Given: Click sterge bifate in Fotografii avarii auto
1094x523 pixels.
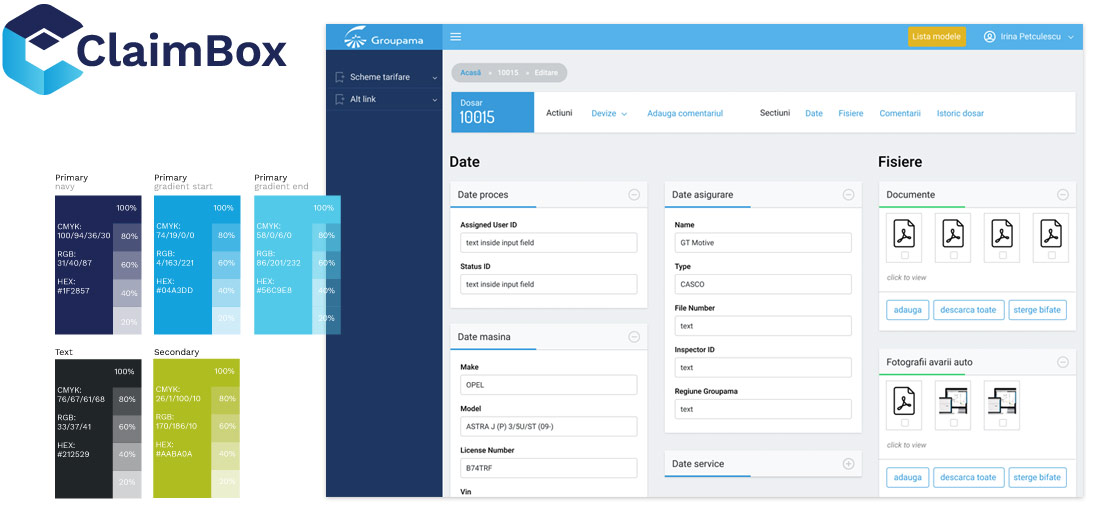Looking at the screenshot, I should point(1037,477).
